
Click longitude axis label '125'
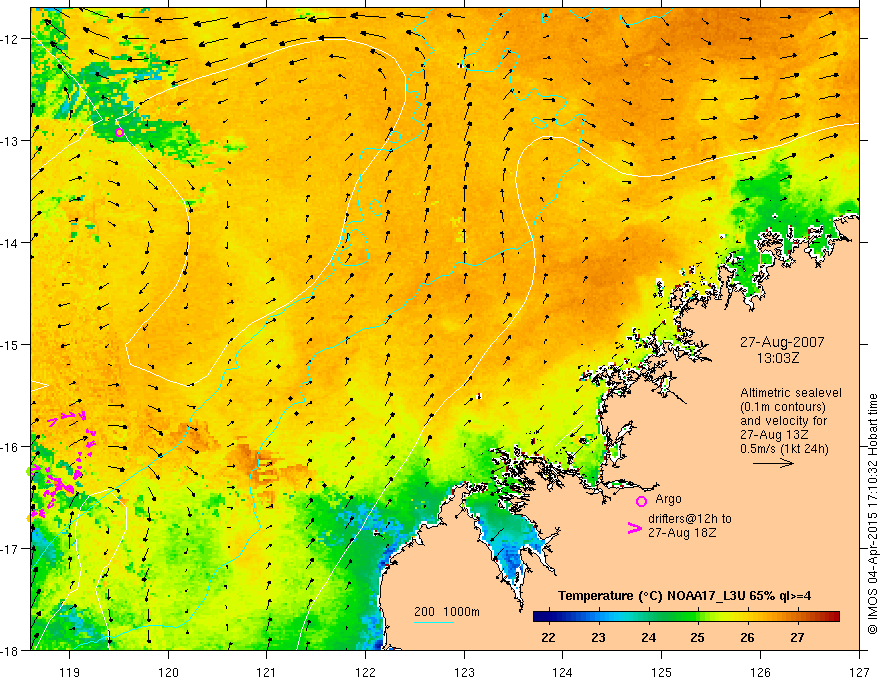[662, 672]
